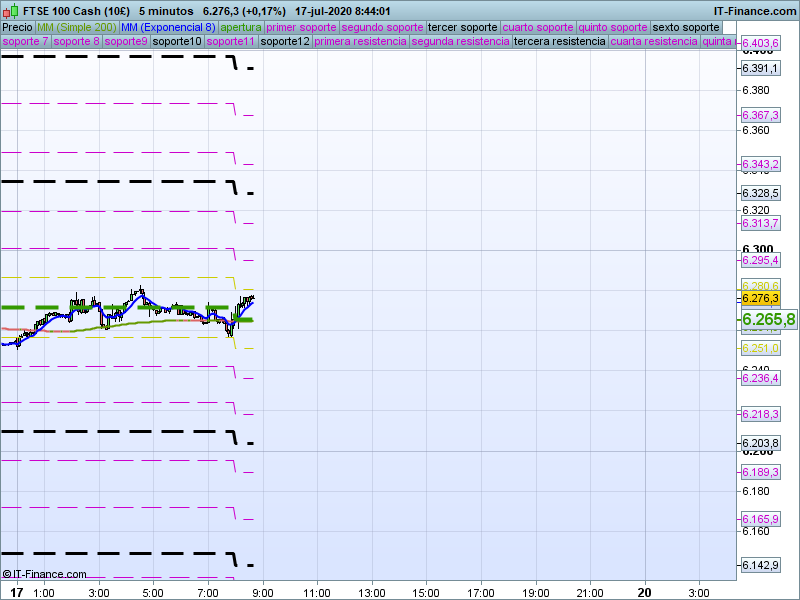Click the cuarto soporte label
The height and width of the screenshot is (600, 800).
pyautogui.click(x=538, y=27)
